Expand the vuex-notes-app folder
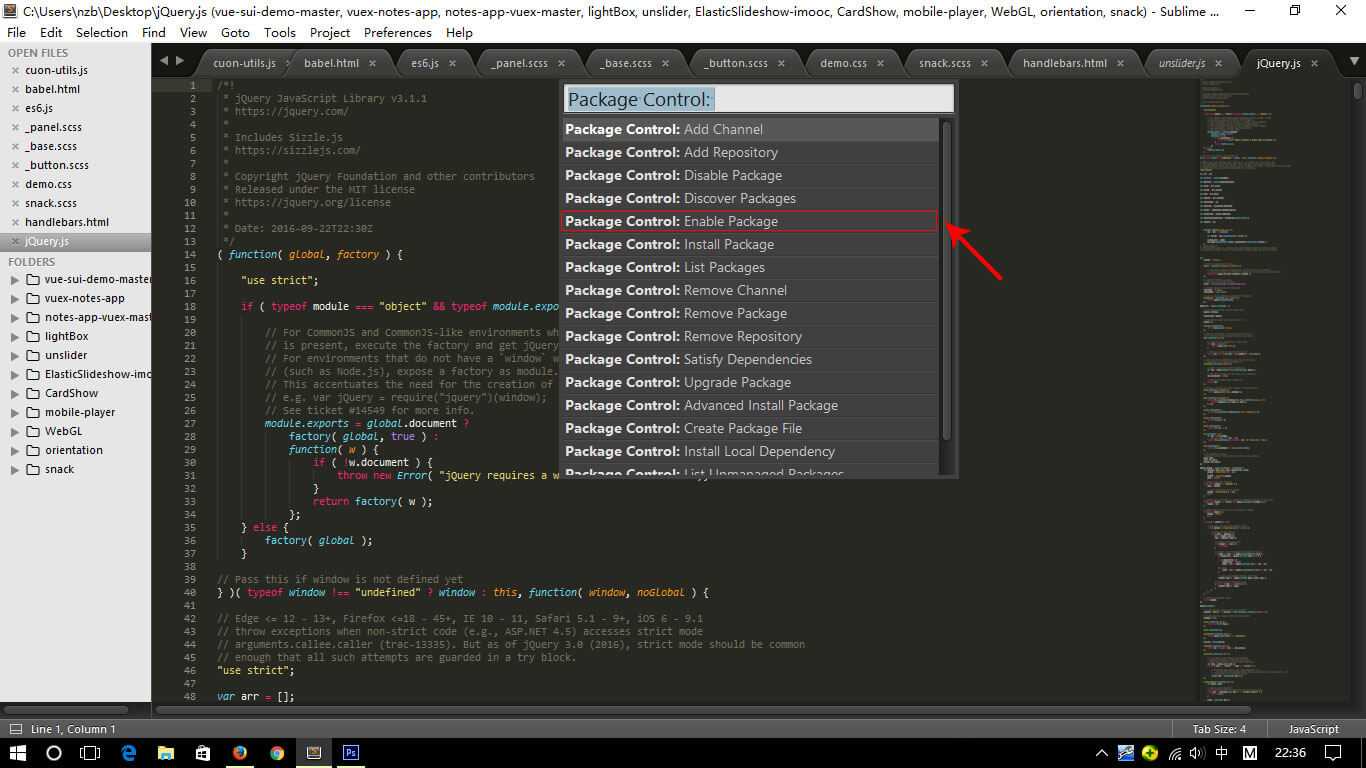1366x768 pixels. [x=15, y=299]
